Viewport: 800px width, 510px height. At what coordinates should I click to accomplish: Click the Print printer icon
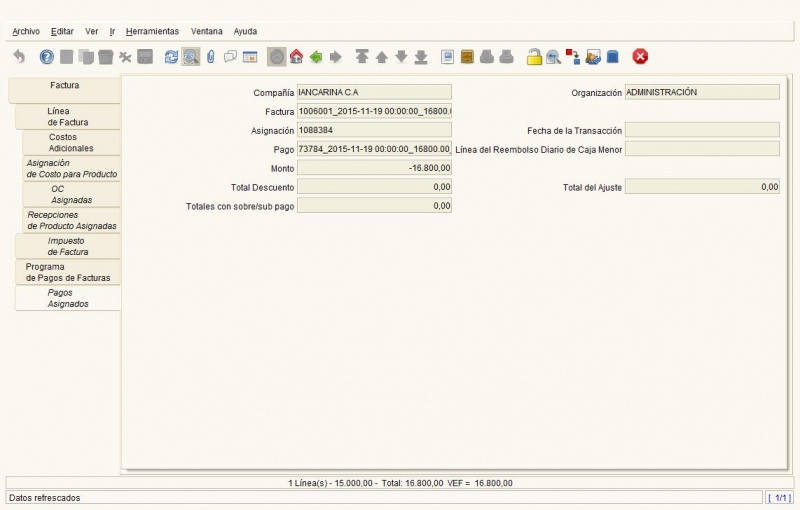pos(506,57)
